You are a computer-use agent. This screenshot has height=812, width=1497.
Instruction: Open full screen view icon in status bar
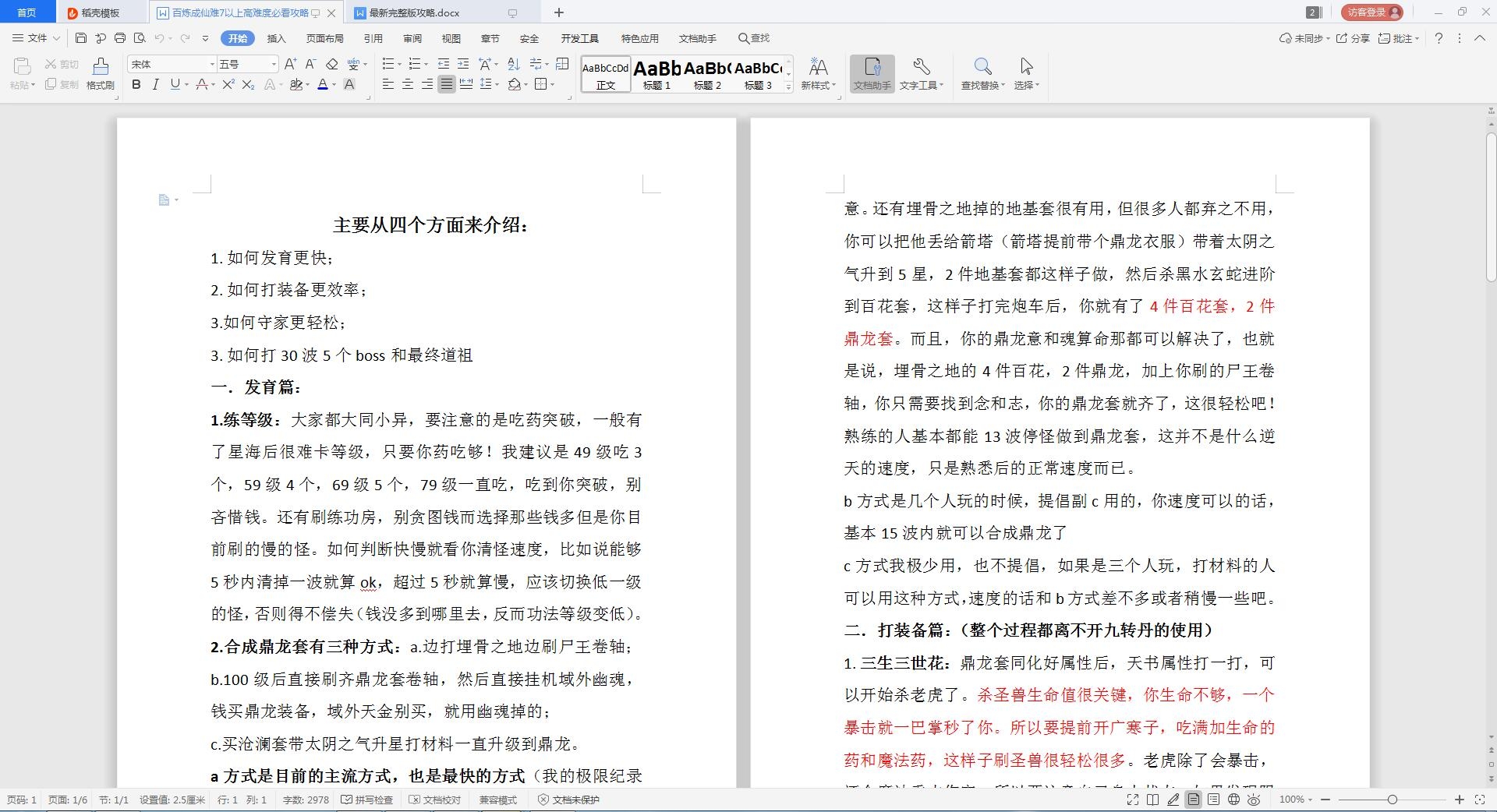click(1133, 800)
